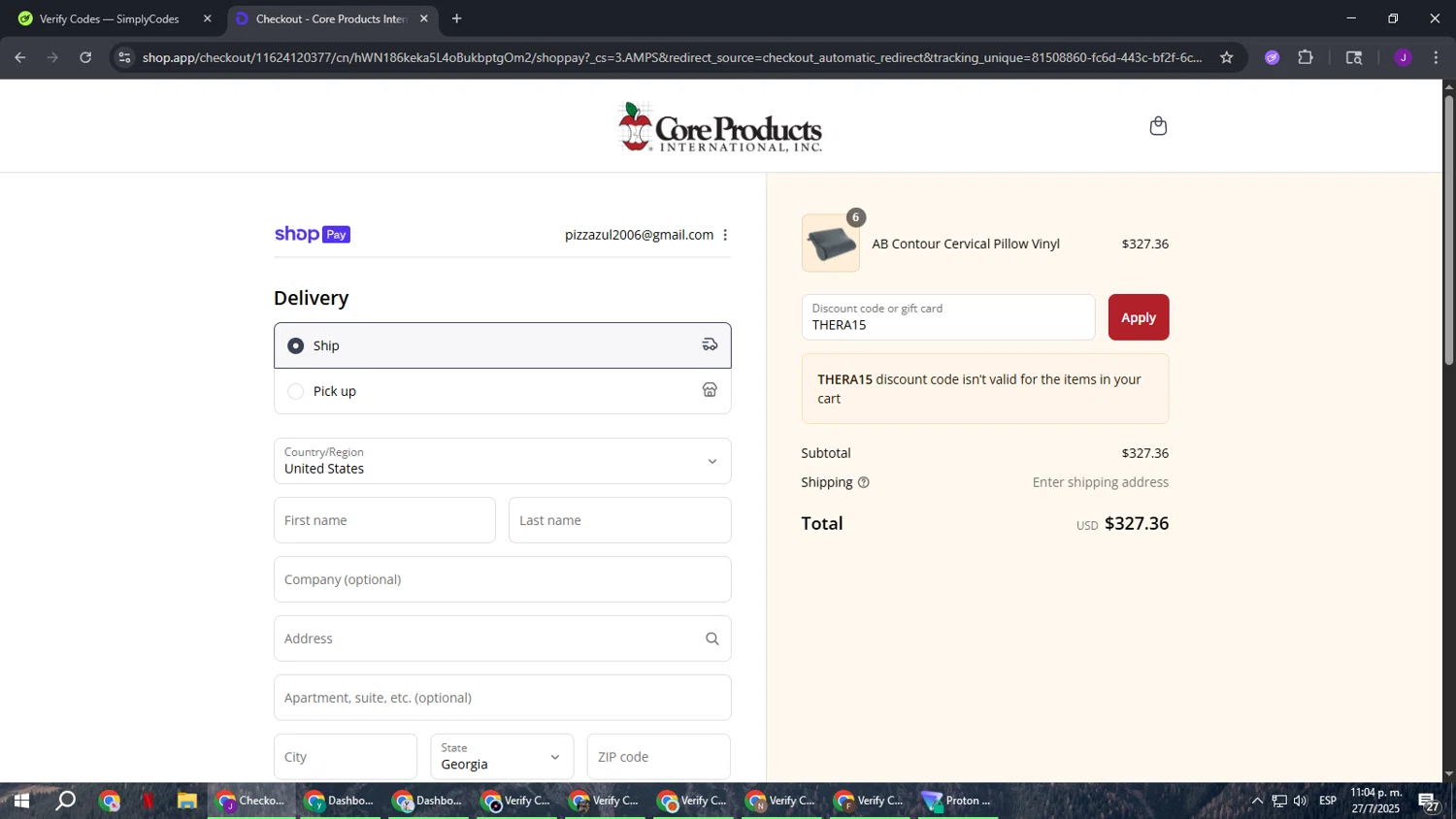Close the Checkout Core Products tab

[x=424, y=18]
